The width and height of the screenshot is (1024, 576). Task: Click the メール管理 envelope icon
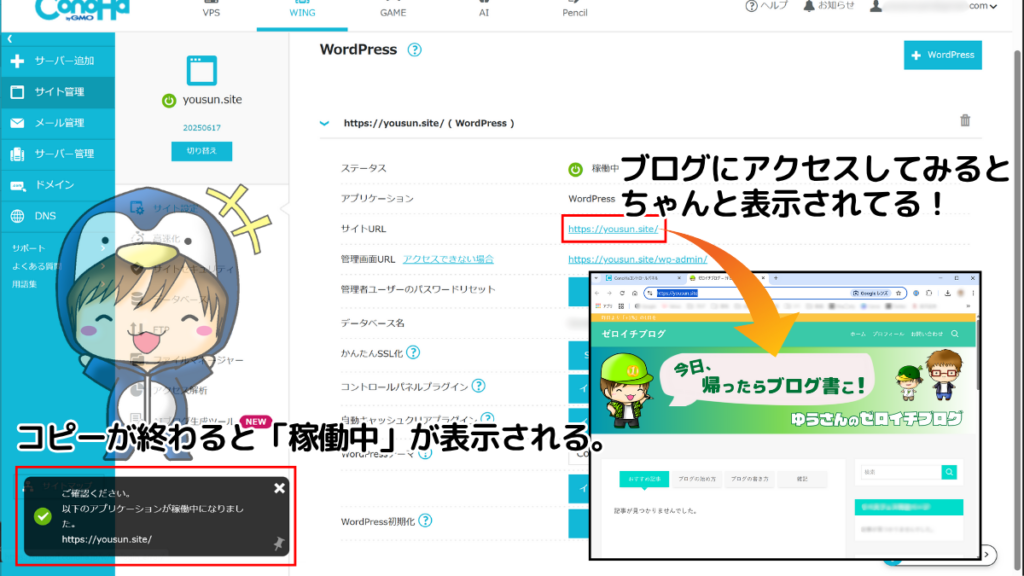click(x=17, y=123)
